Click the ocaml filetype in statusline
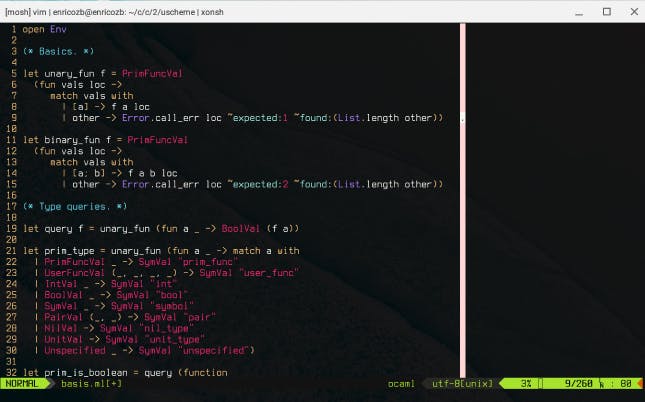Viewport: 645px width, 402px height. (x=401, y=383)
